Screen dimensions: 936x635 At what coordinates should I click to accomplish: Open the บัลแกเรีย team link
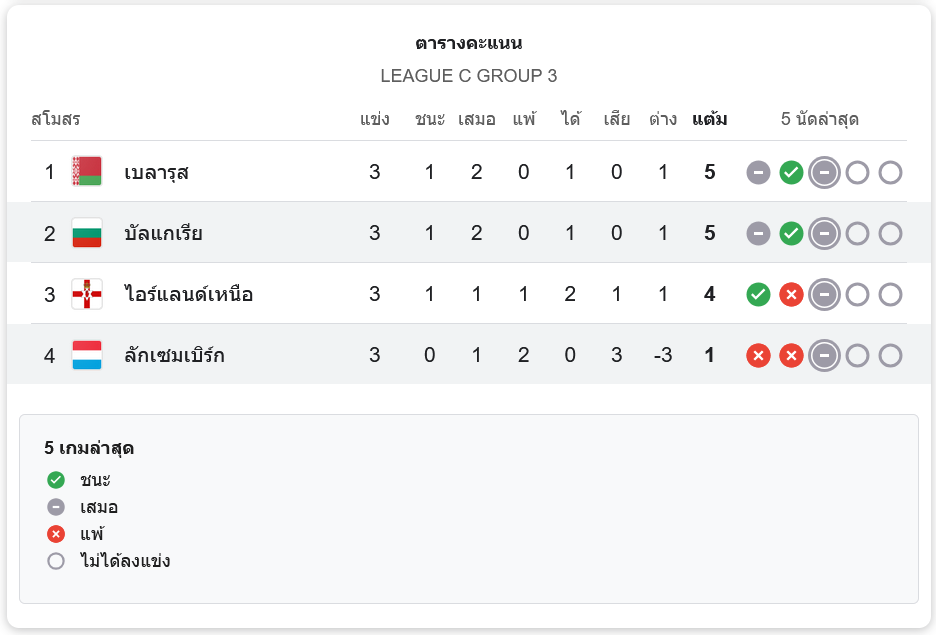[164, 233]
